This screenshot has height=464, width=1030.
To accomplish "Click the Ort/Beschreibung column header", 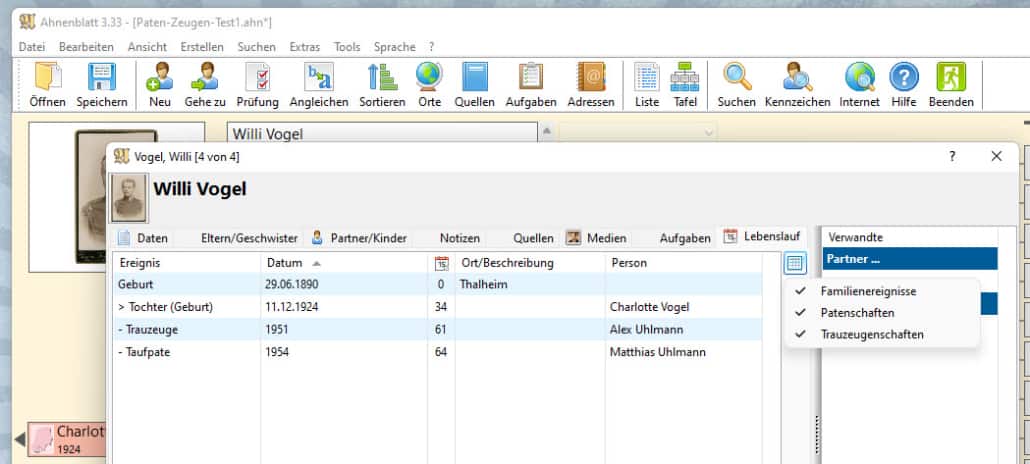I will click(529, 263).
